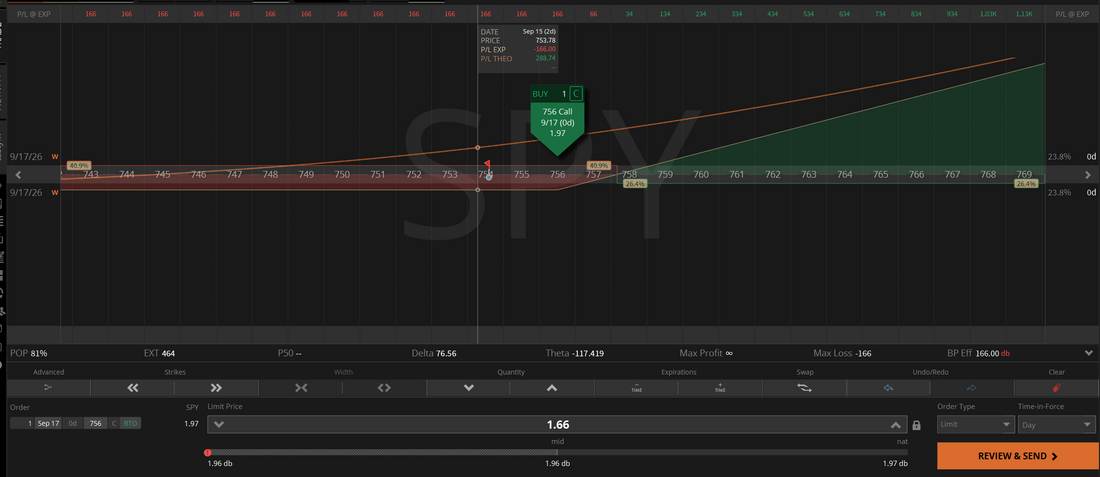Redo the order change
Viewport: 1100px width, 477px height.
(x=972, y=387)
